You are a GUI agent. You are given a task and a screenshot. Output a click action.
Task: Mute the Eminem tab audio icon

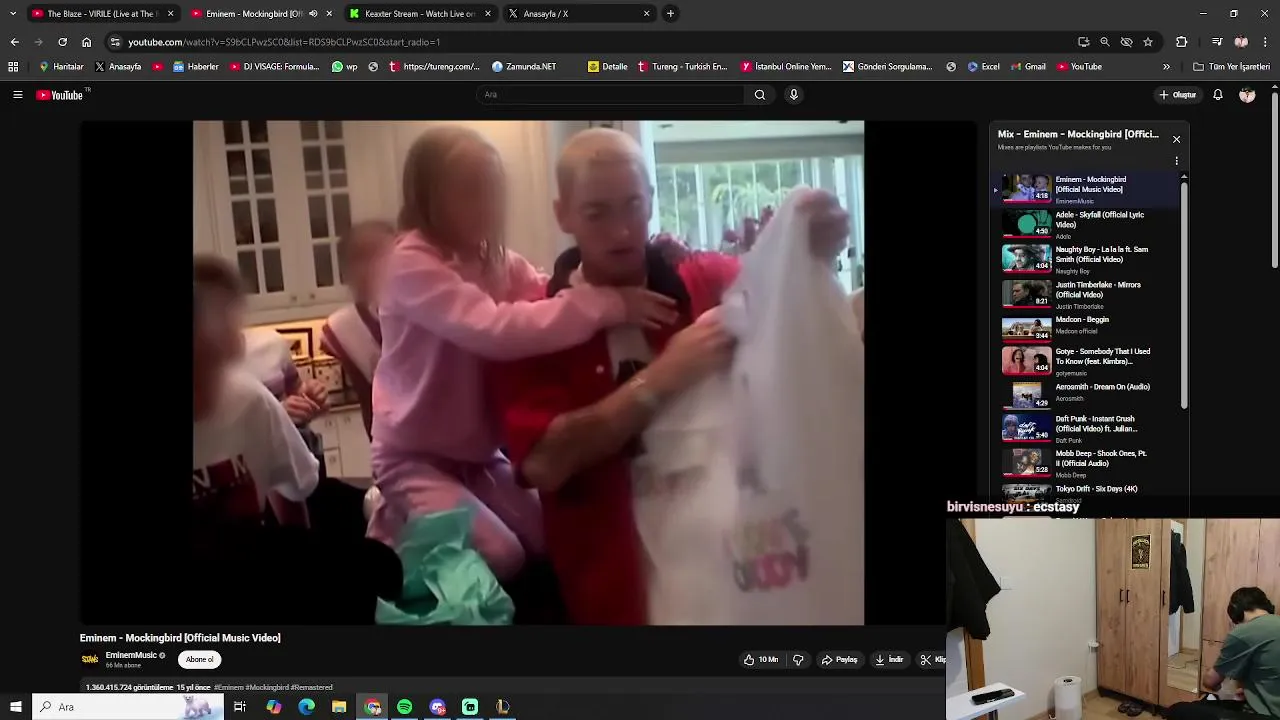(x=313, y=14)
